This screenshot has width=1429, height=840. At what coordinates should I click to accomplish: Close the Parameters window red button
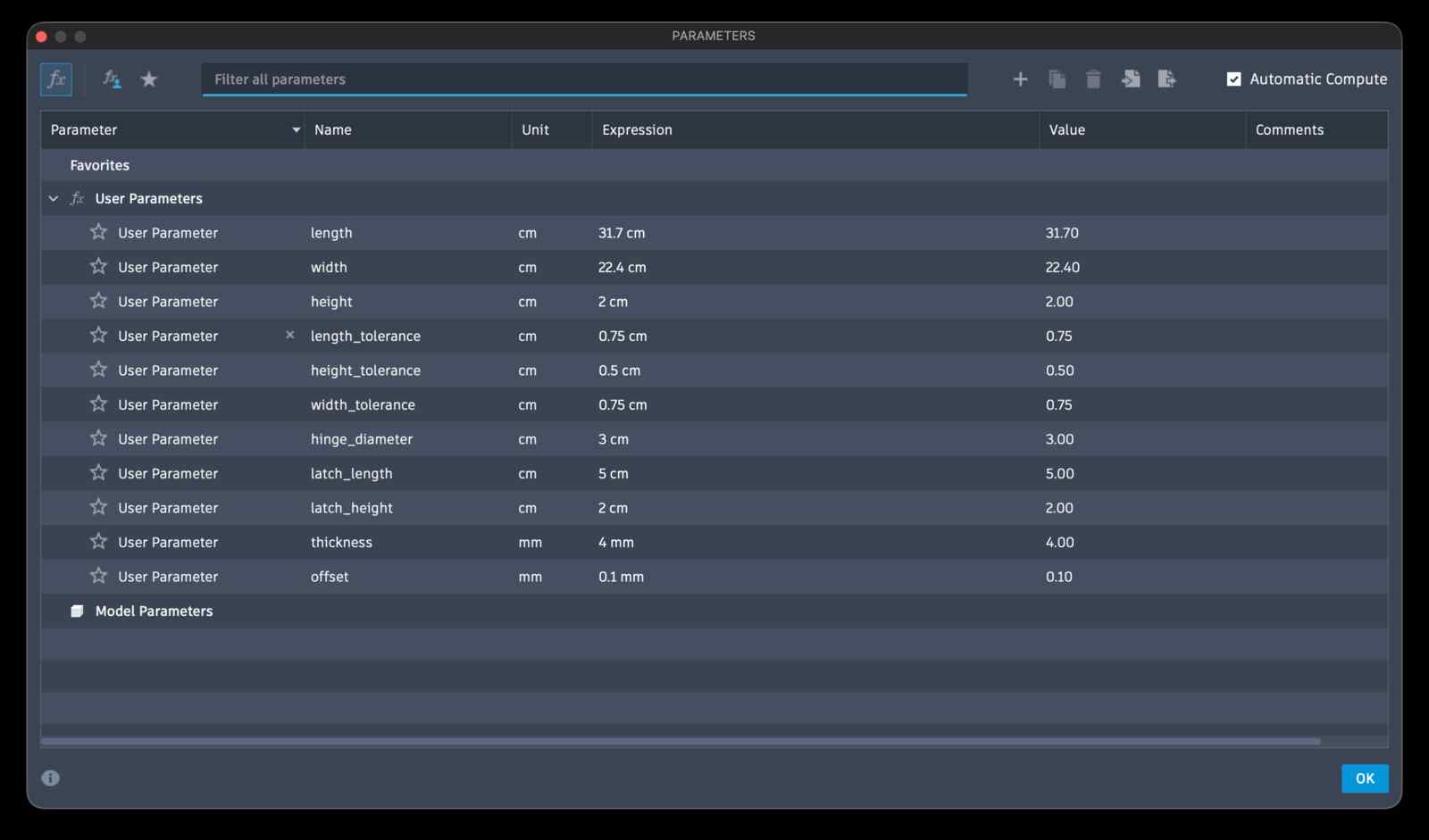point(41,37)
